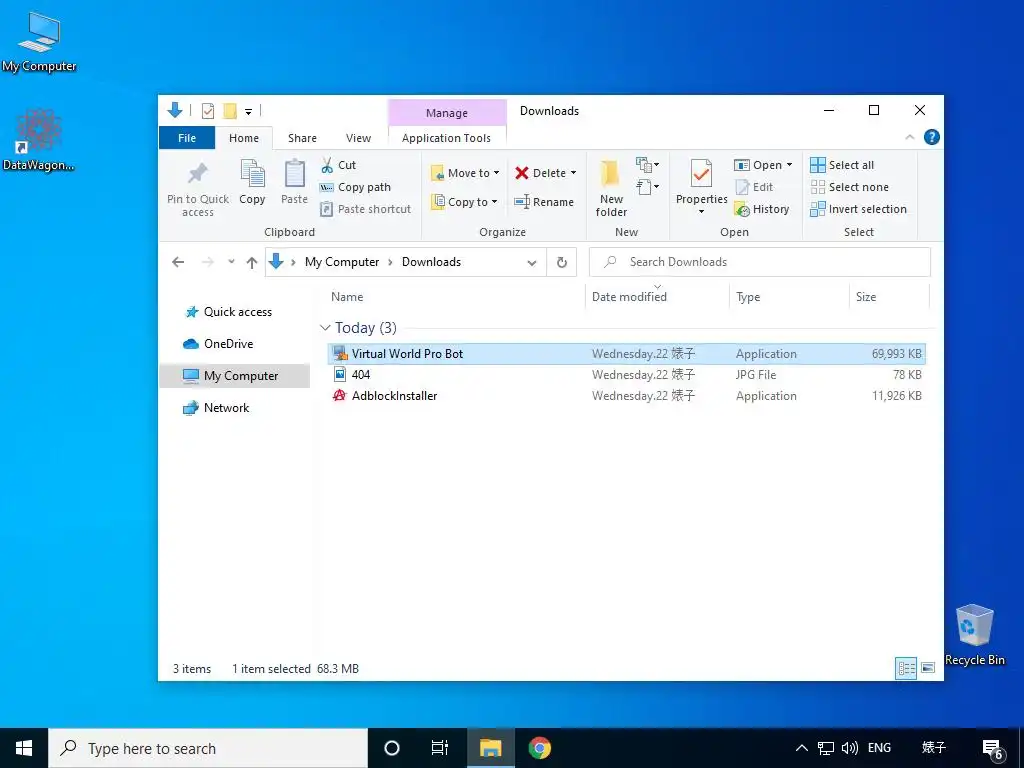Open Recent locations dropdown arrow
1024x768 pixels.
[x=231, y=262]
